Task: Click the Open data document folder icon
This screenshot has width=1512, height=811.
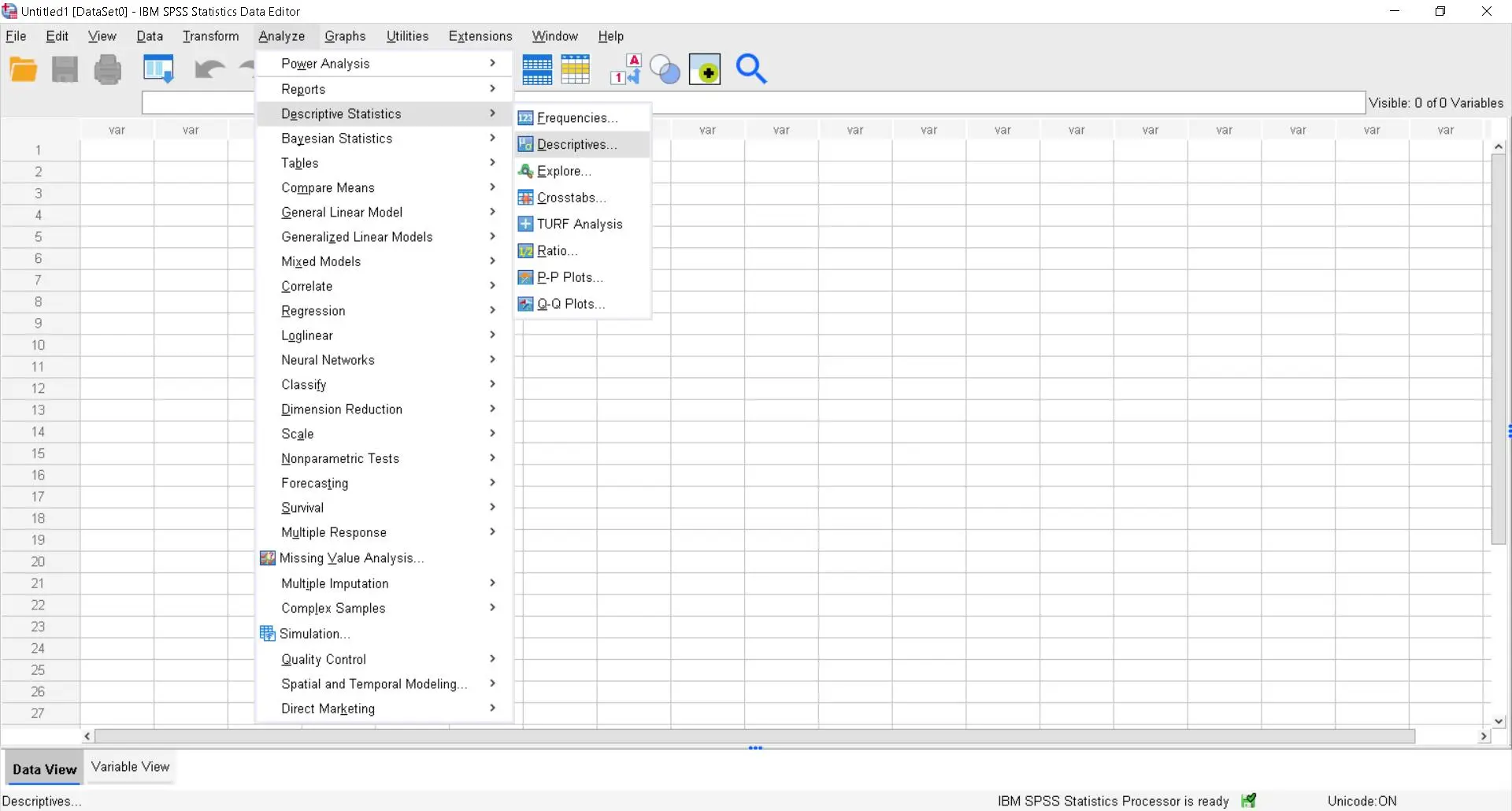Action: (x=24, y=70)
